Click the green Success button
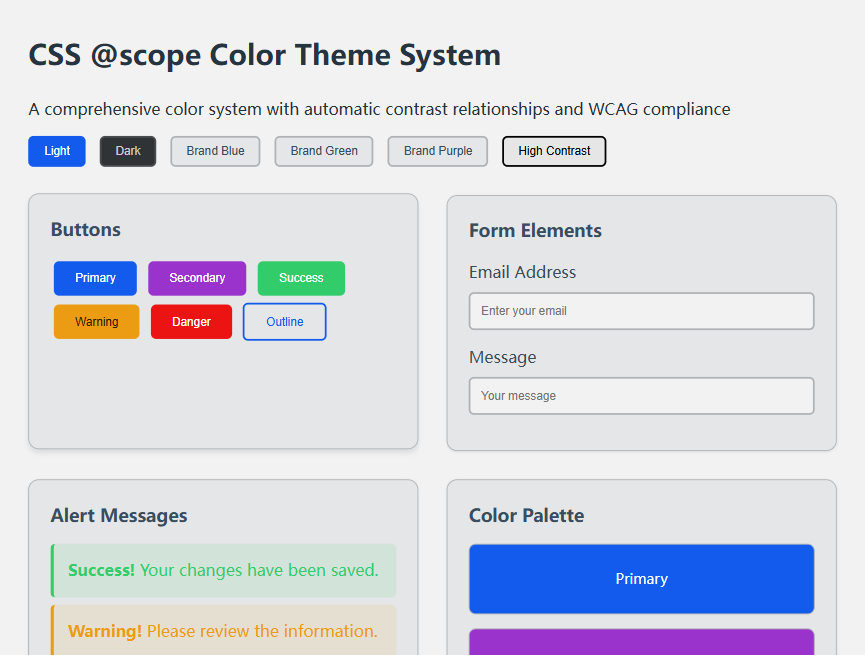865x655 pixels. click(x=301, y=278)
